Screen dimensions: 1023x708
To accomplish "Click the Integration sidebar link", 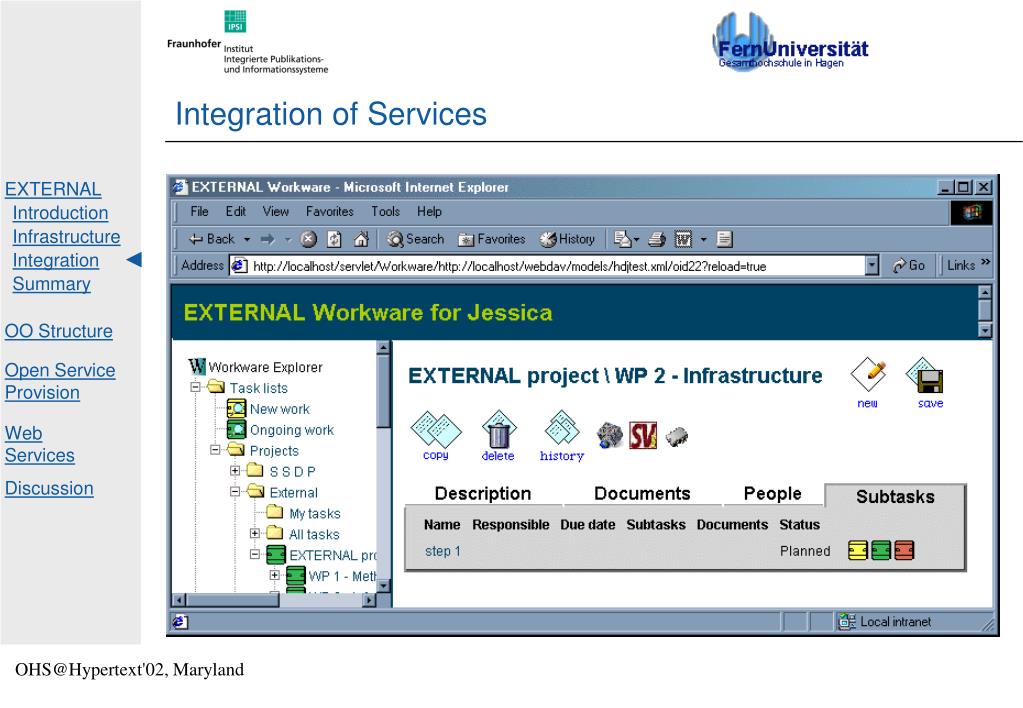I will (x=55, y=260).
